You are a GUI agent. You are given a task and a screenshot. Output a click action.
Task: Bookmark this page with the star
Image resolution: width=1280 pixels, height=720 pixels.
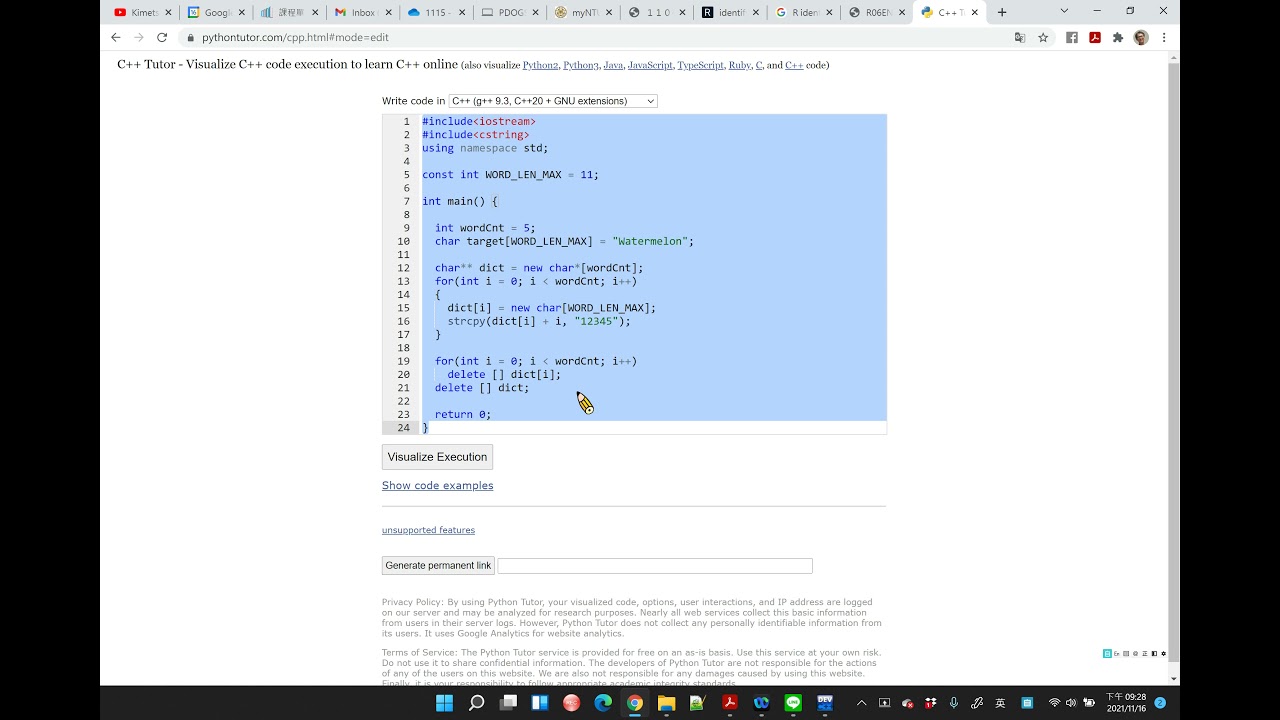click(x=1043, y=37)
